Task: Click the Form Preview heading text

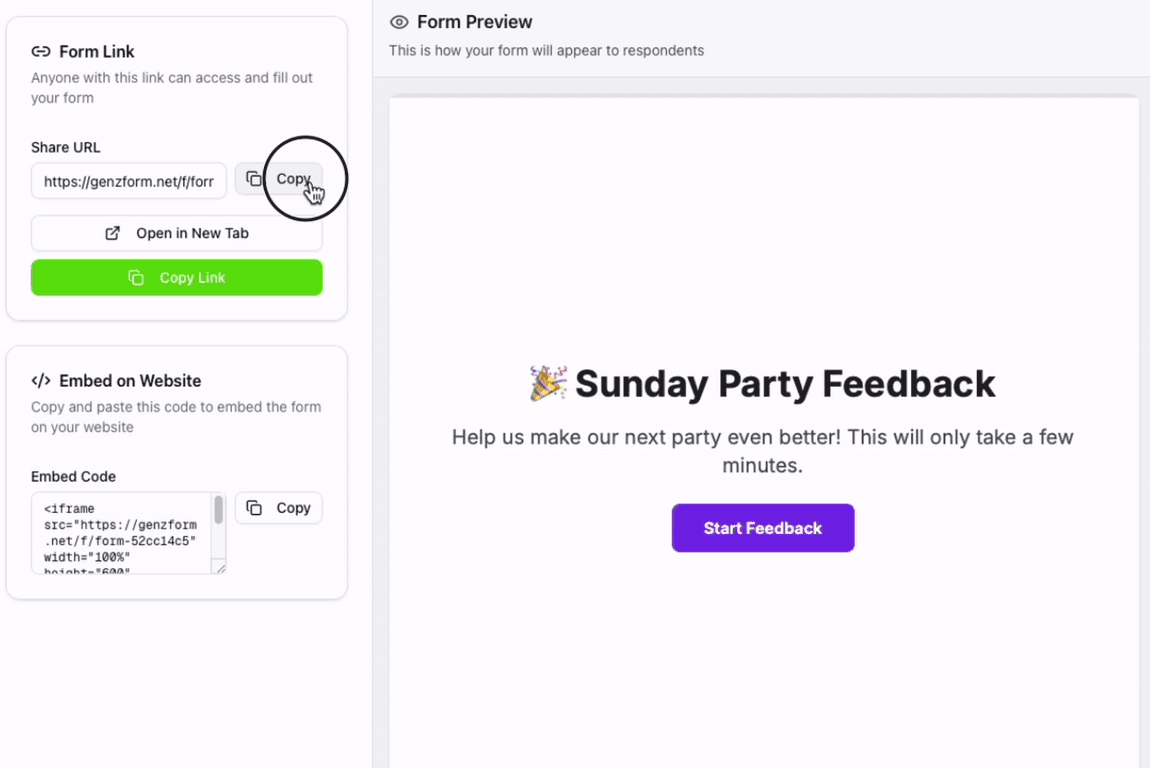Action: coord(474,22)
